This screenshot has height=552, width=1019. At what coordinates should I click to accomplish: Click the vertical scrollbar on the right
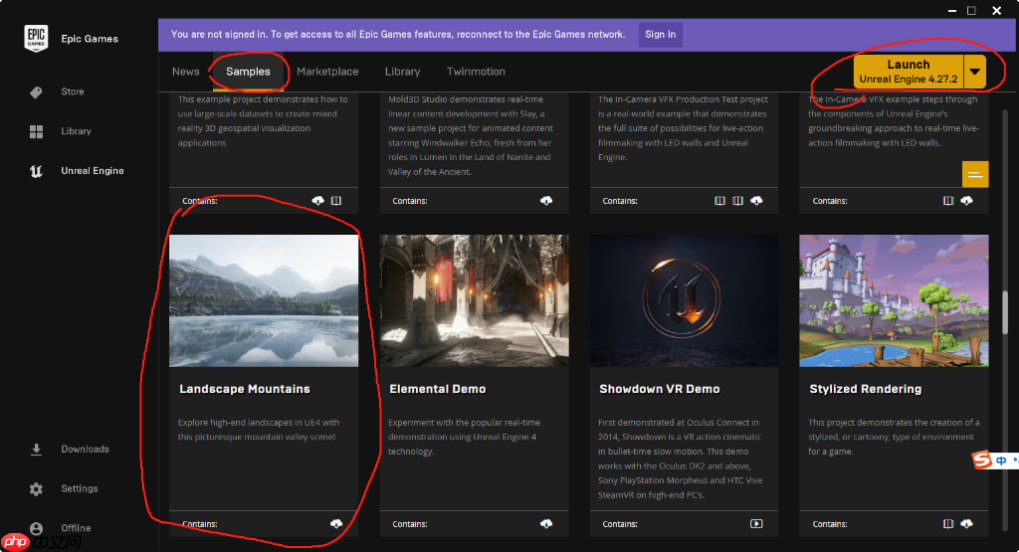click(1005, 326)
